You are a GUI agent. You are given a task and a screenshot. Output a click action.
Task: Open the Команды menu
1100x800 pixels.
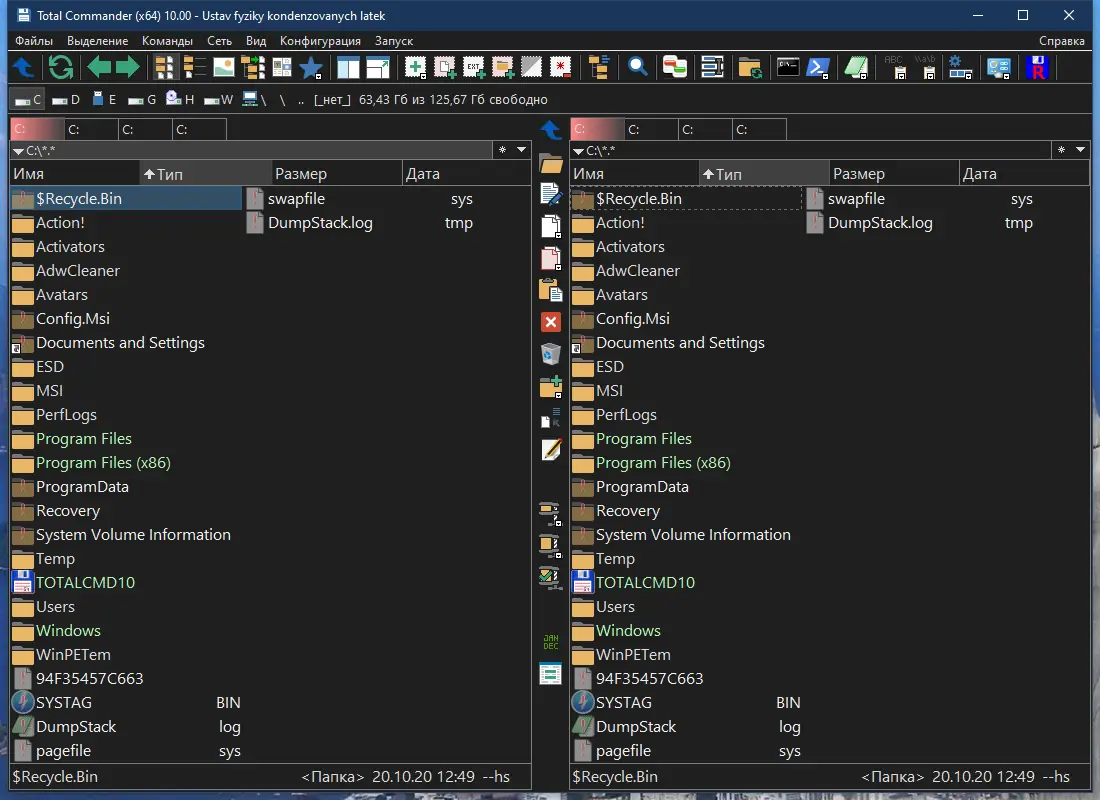pyautogui.click(x=167, y=41)
